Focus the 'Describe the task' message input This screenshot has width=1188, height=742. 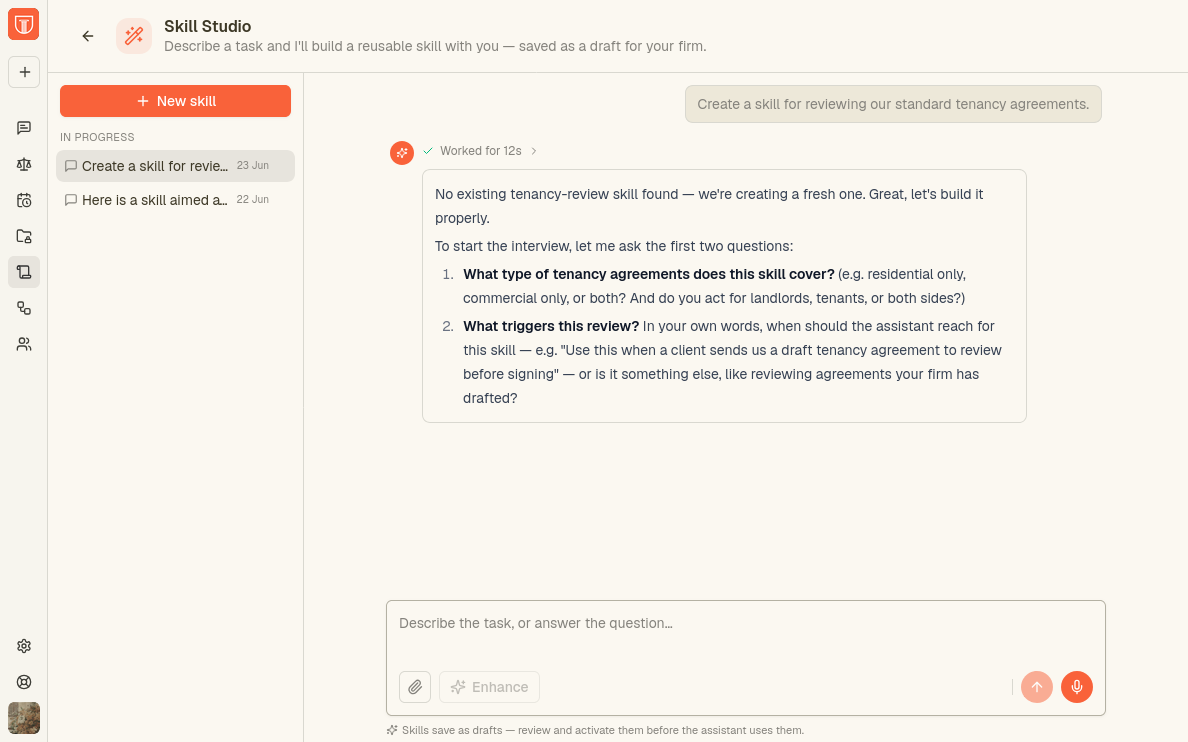(x=746, y=633)
